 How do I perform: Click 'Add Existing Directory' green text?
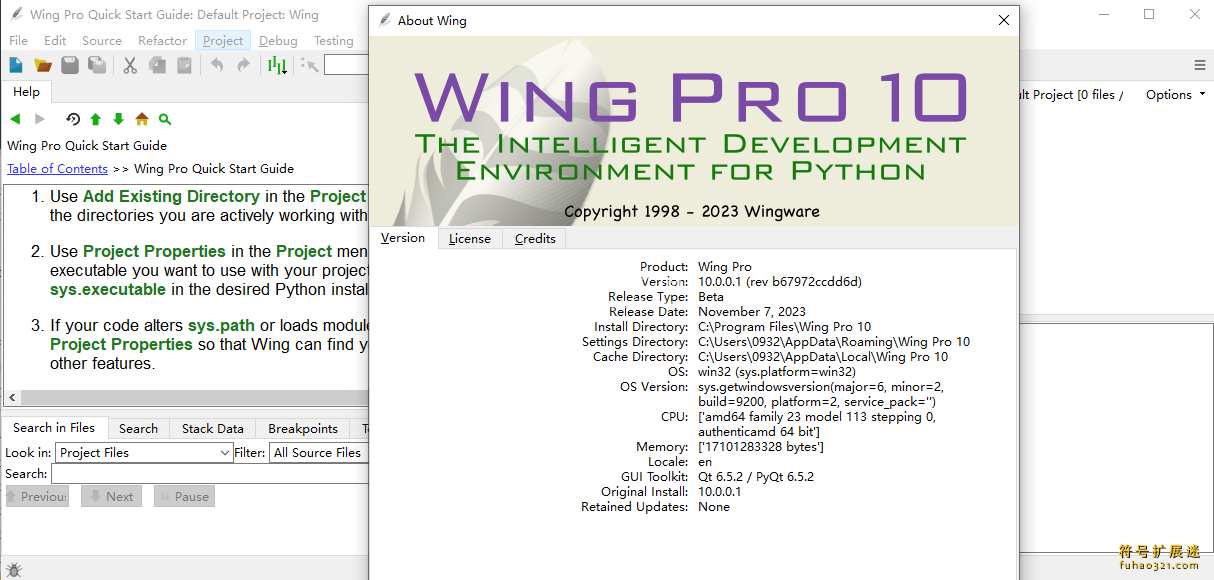[171, 196]
